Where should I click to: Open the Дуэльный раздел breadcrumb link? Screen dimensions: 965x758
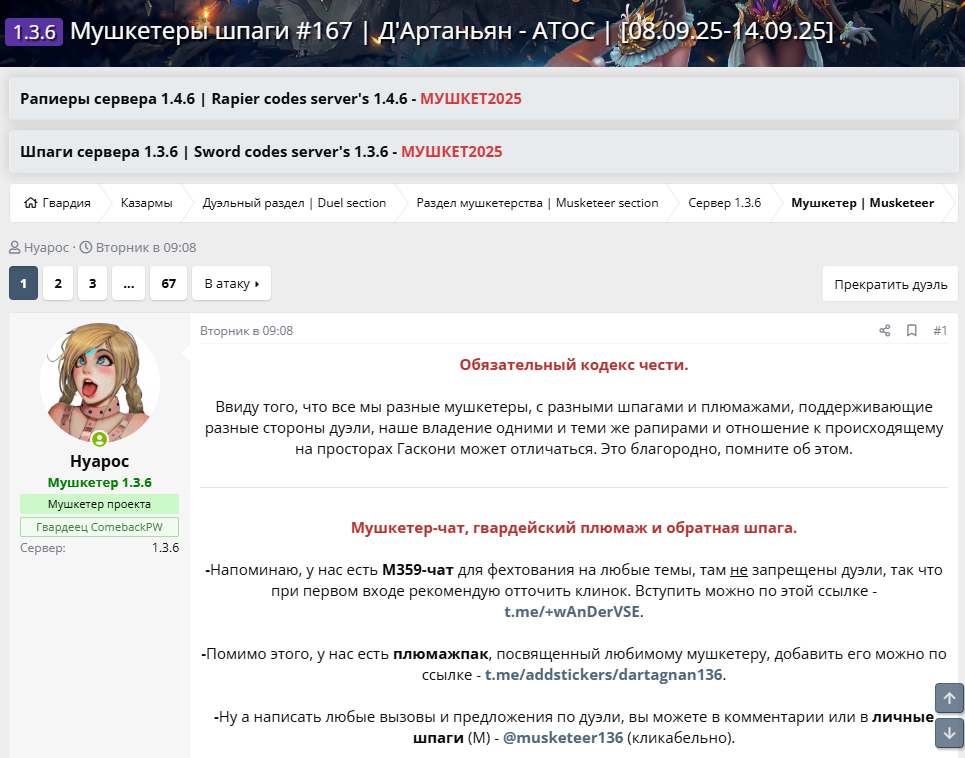click(x=294, y=203)
